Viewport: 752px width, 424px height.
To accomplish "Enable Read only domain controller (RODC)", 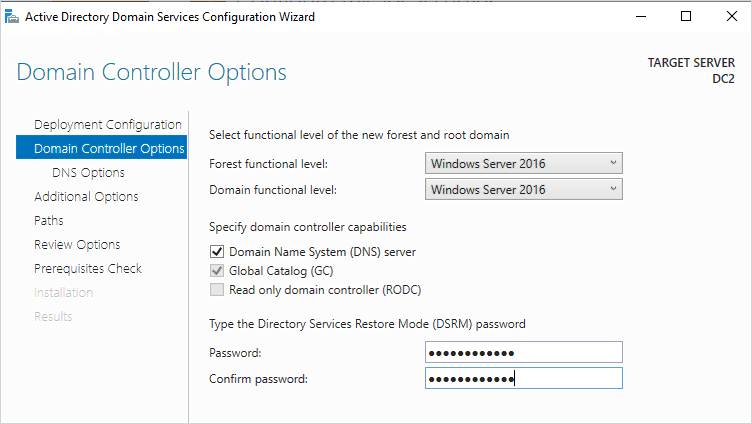I will pos(217,290).
